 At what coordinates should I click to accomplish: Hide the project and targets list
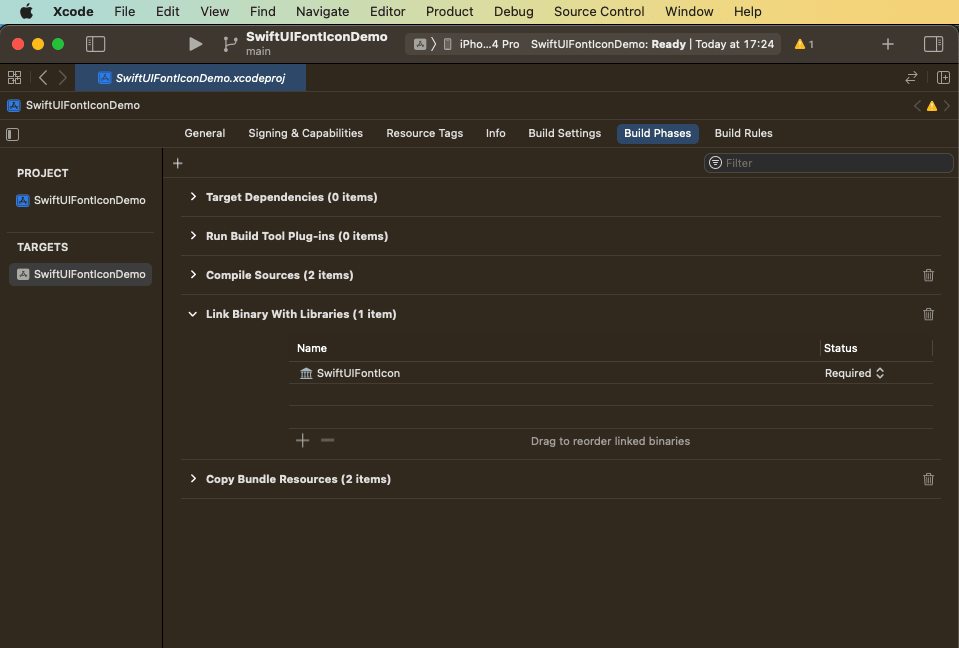12,134
